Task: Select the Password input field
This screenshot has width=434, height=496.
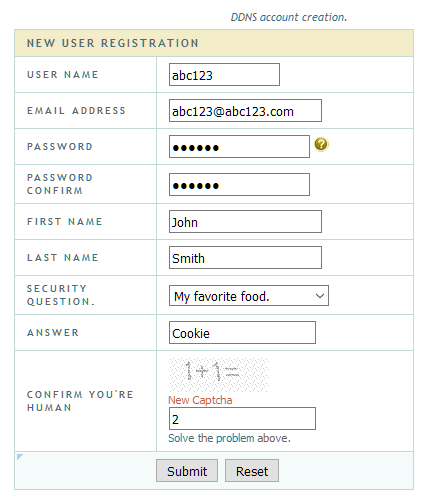Action: [239, 146]
